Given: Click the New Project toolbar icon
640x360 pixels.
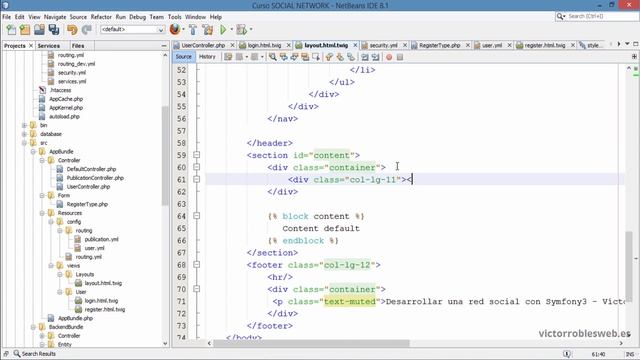Looking at the screenshot, I should [x=25, y=29].
